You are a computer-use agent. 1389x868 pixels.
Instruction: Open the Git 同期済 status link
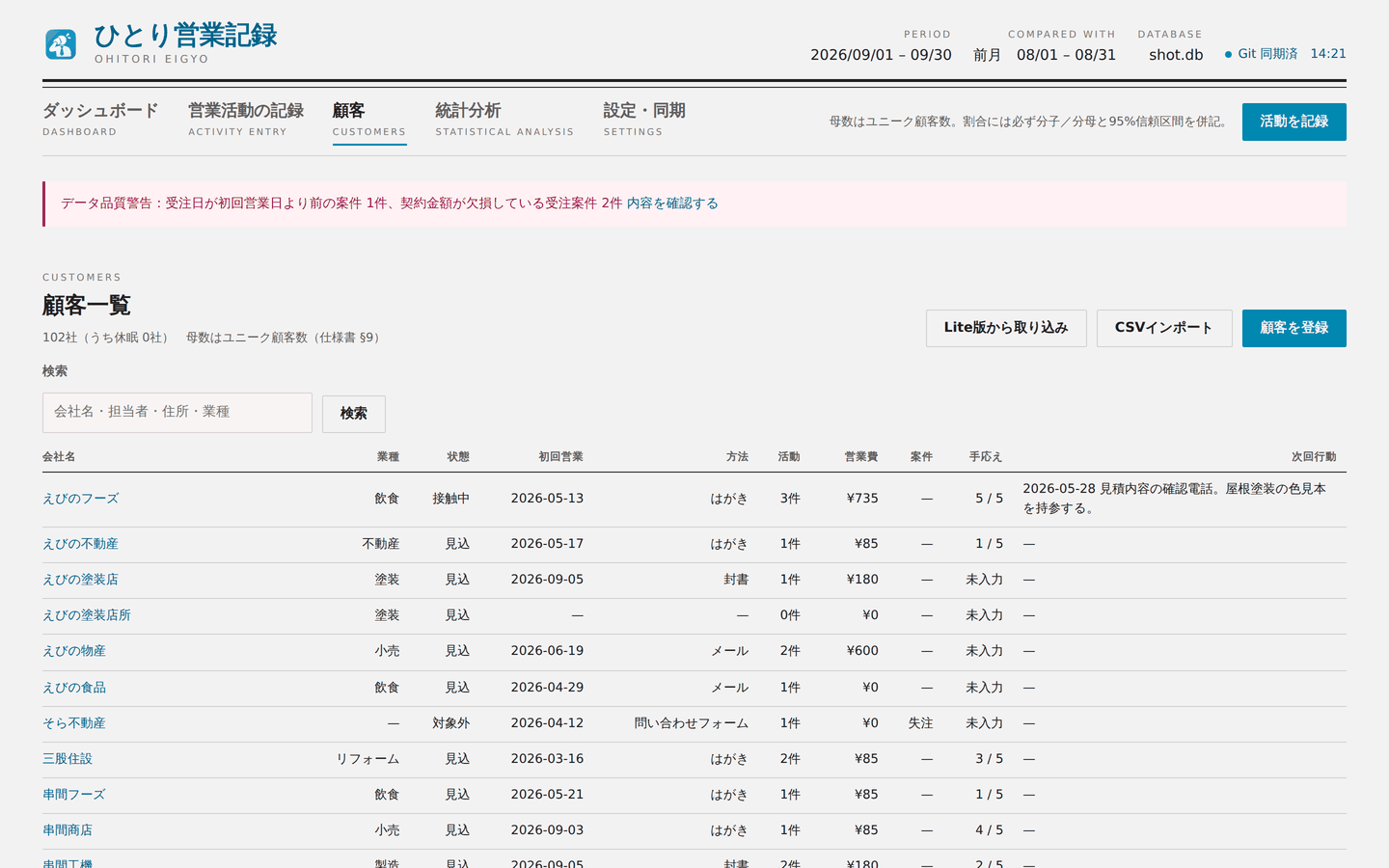(x=1267, y=54)
